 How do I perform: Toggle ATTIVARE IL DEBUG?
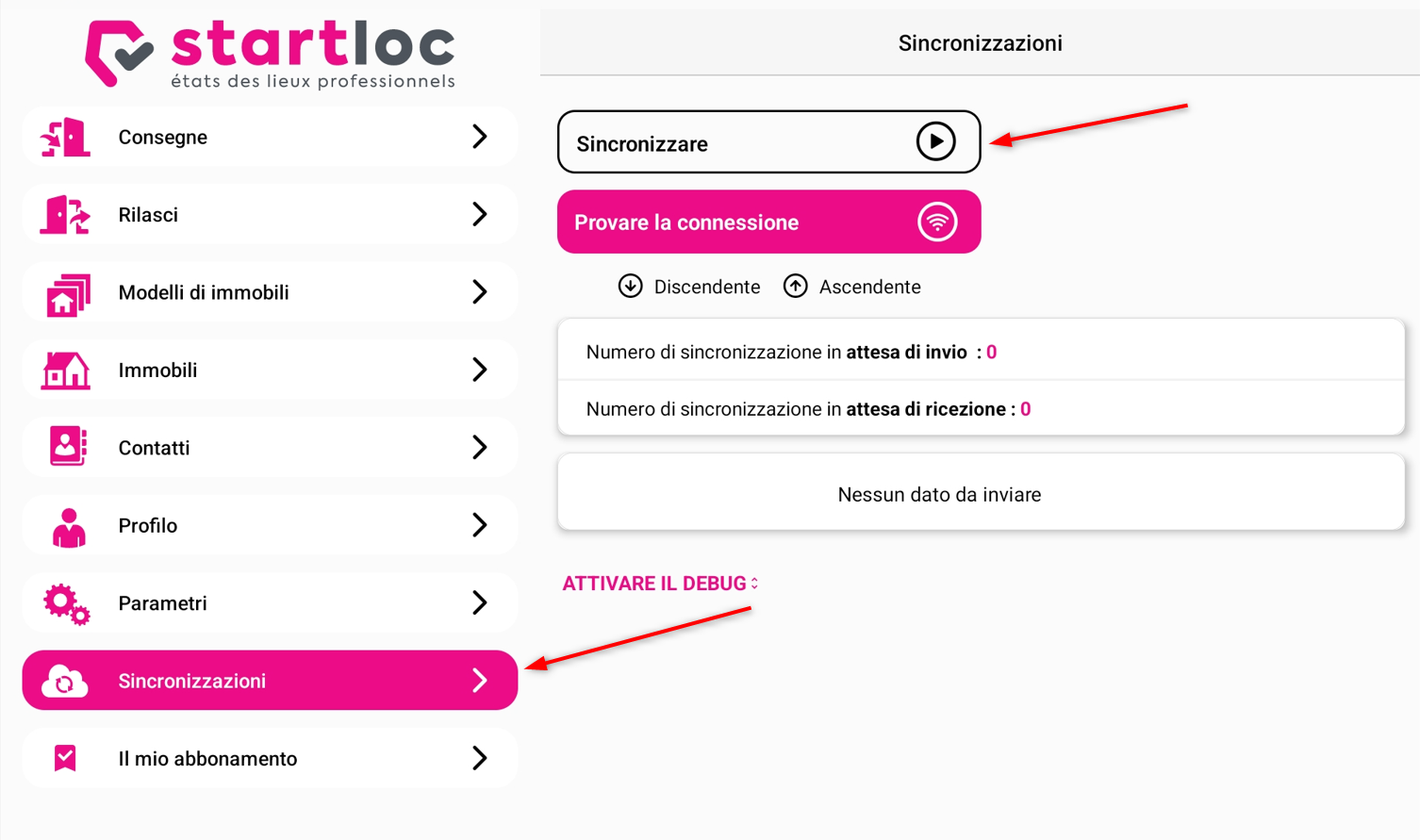pos(660,584)
